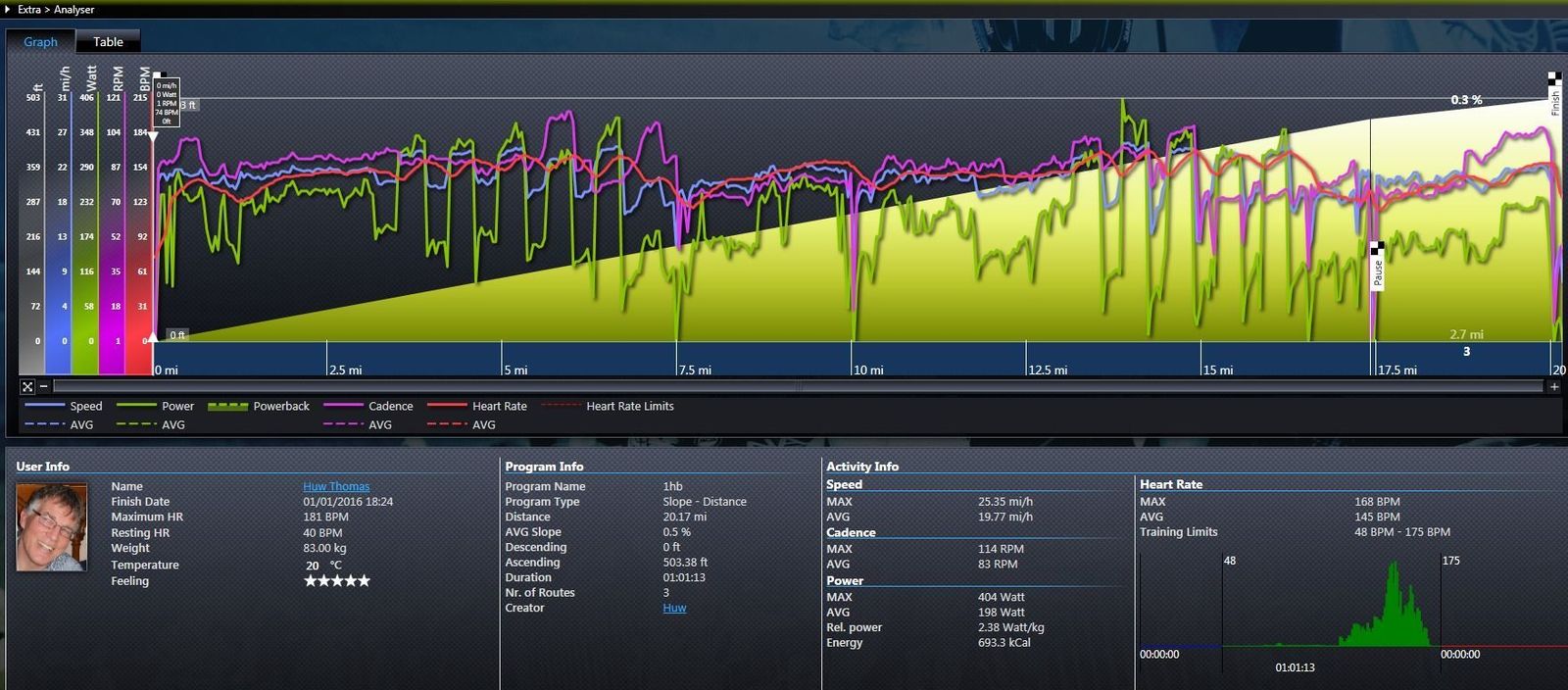Select the Graph tab
The height and width of the screenshot is (690, 1568).
pos(40,42)
